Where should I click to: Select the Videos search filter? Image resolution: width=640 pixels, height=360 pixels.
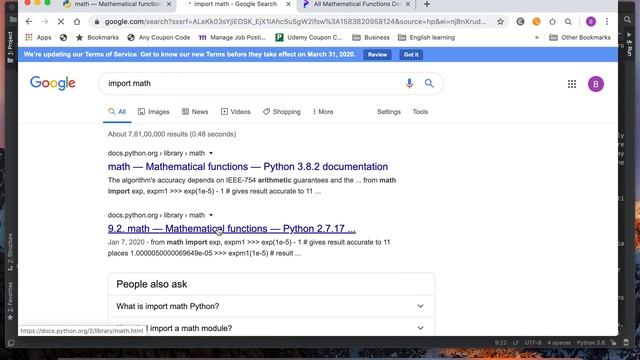click(236, 111)
